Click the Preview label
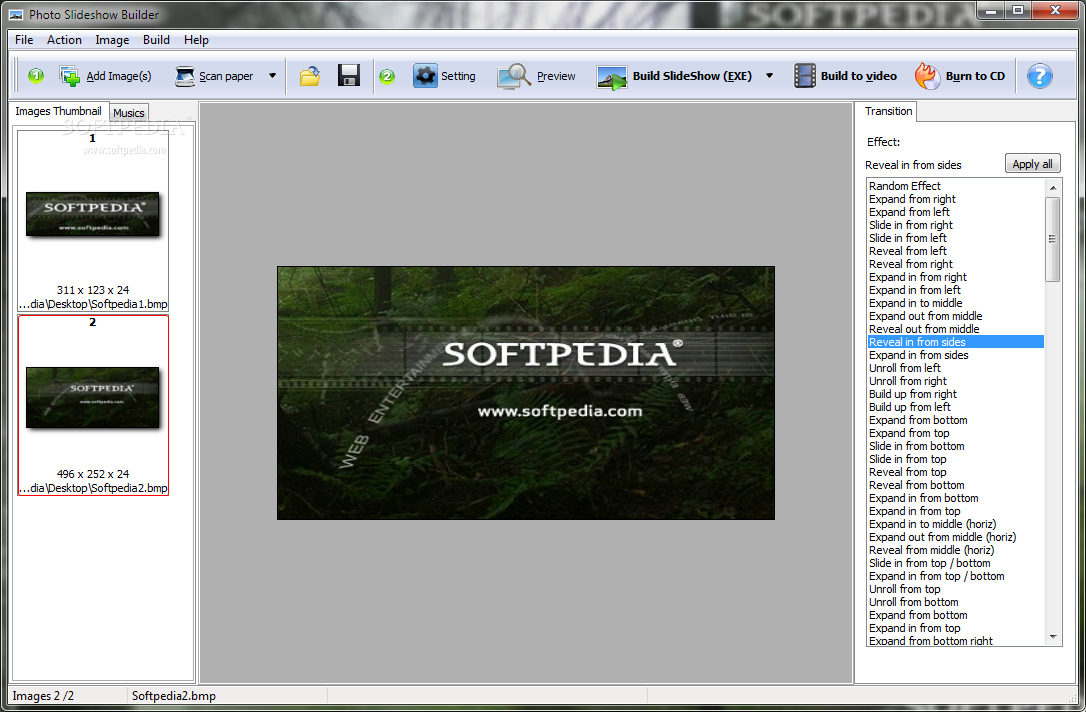The image size is (1086, 712). coord(556,76)
